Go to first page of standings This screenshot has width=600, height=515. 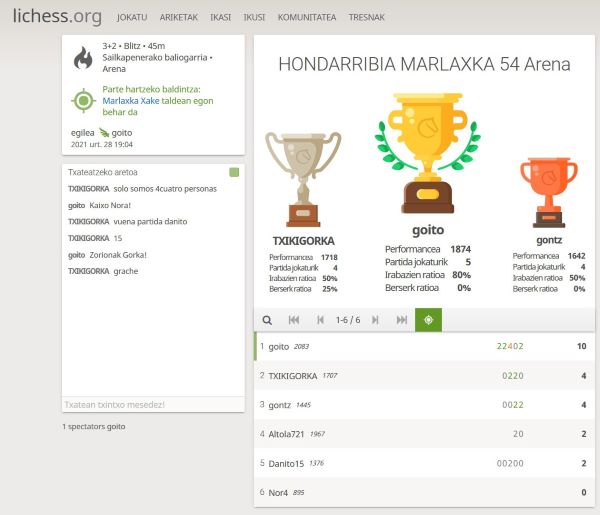[294, 320]
